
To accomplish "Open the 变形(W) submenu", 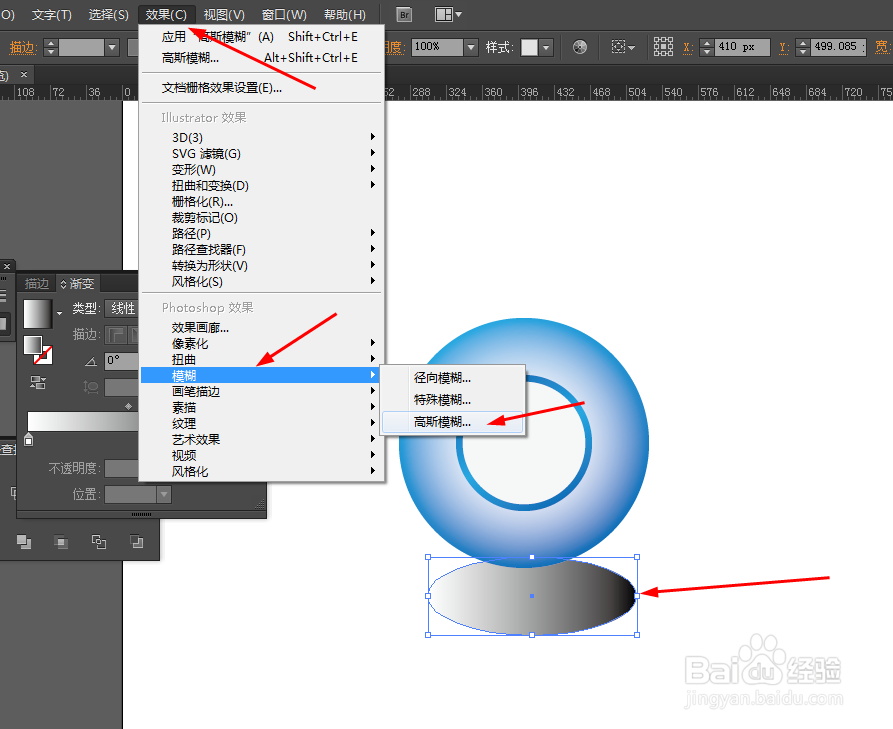I will pyautogui.click(x=262, y=169).
